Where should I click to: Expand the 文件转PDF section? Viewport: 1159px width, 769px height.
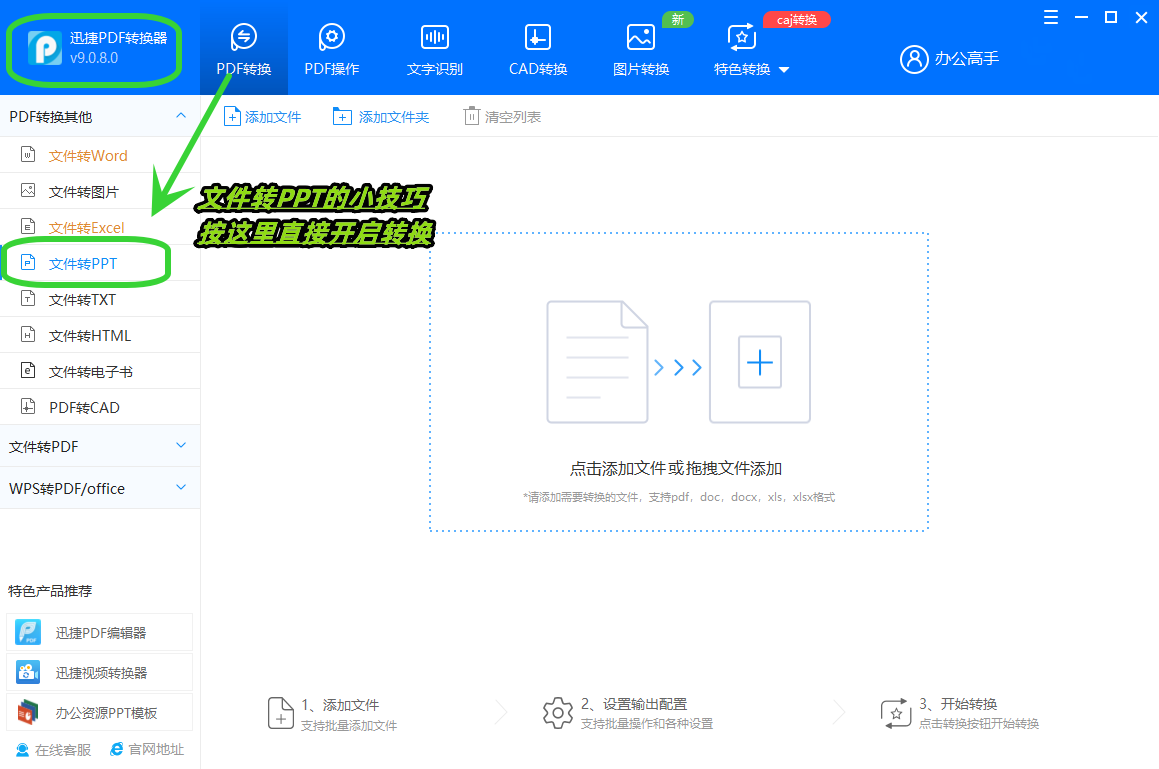click(x=100, y=446)
